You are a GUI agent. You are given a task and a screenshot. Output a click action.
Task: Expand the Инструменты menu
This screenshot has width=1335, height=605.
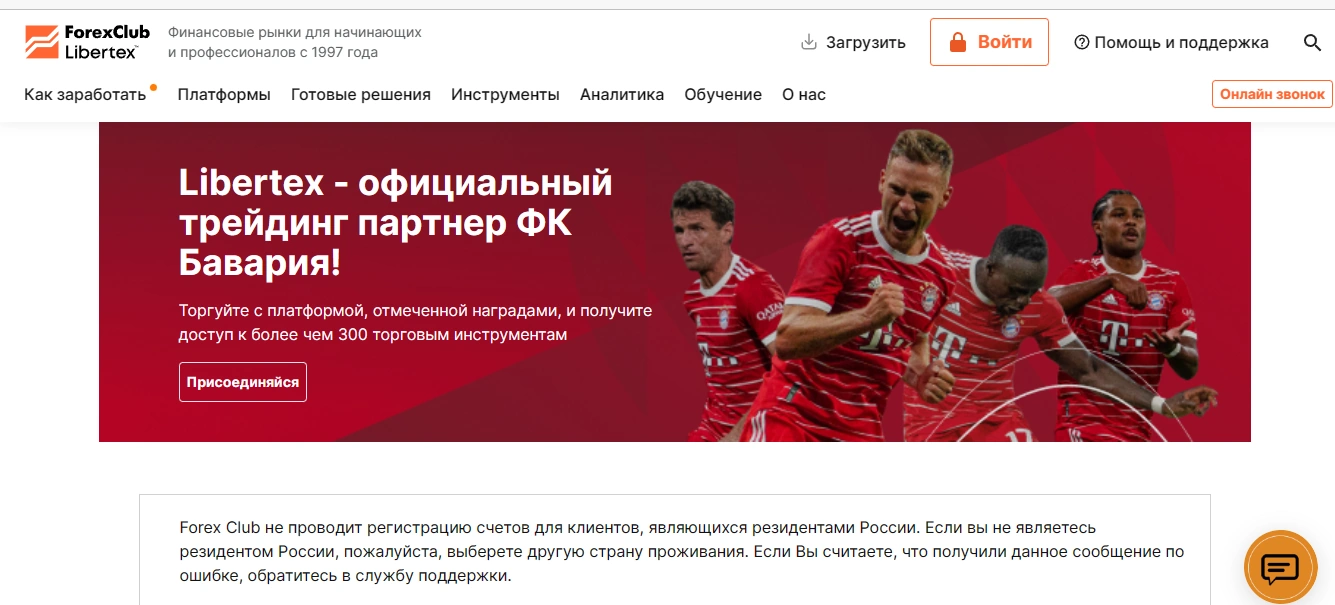pos(505,95)
